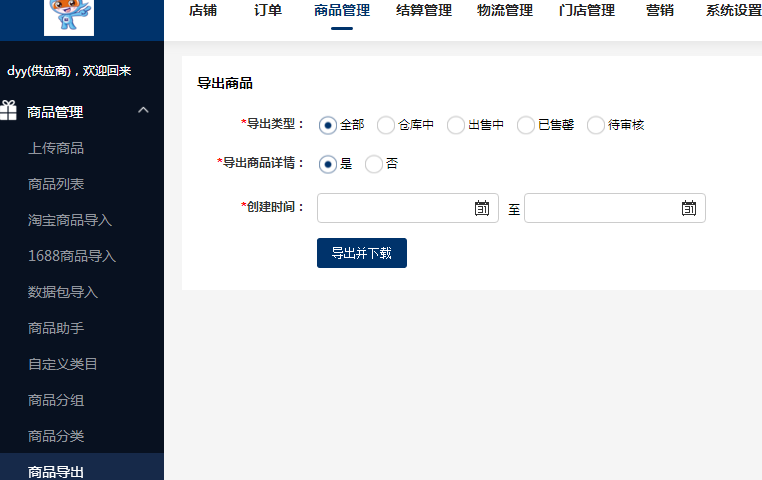Choose the 待审核 radio option
The image size is (762, 480).
click(595, 125)
